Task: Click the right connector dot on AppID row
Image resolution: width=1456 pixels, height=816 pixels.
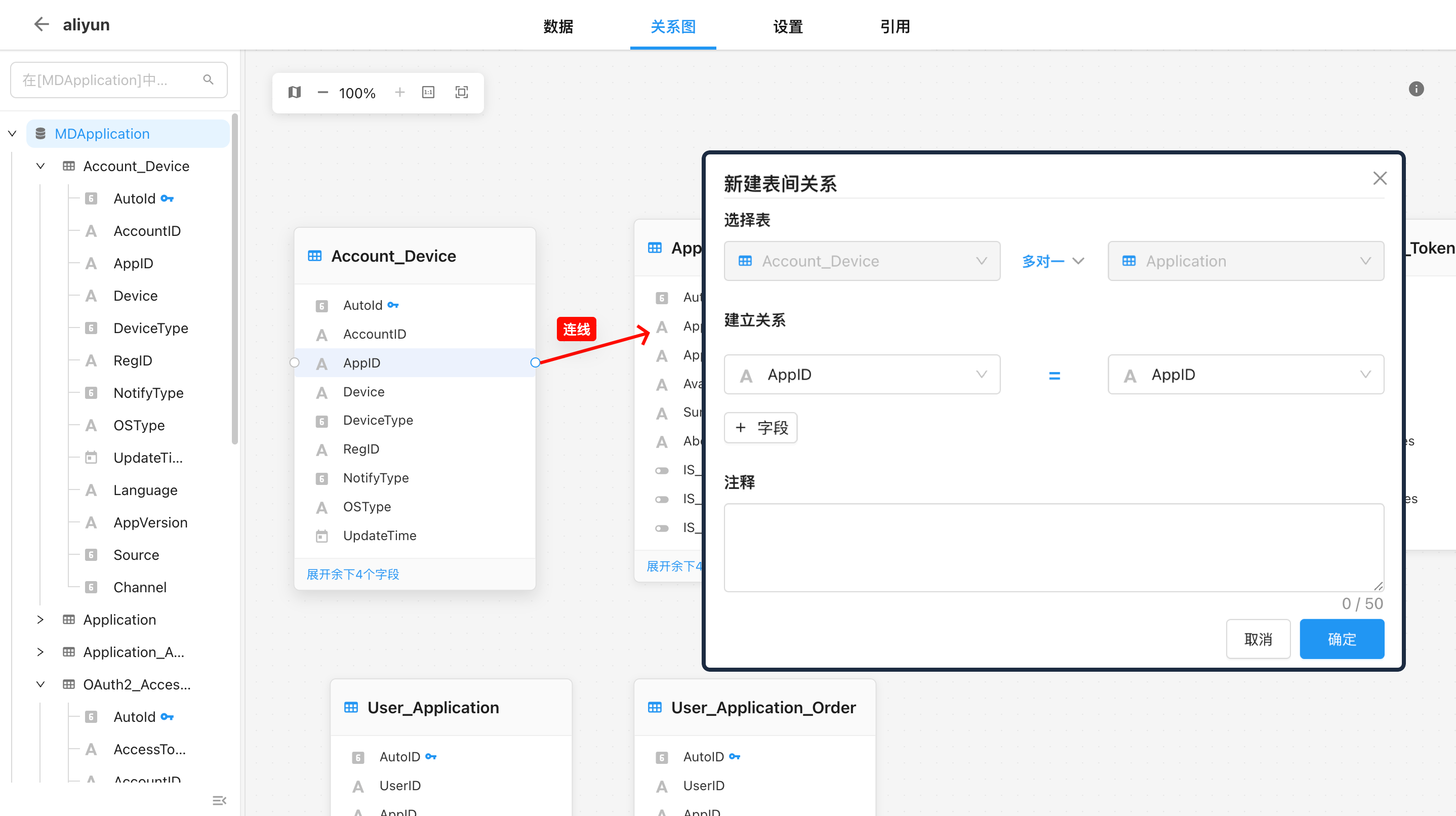Action: click(x=535, y=362)
